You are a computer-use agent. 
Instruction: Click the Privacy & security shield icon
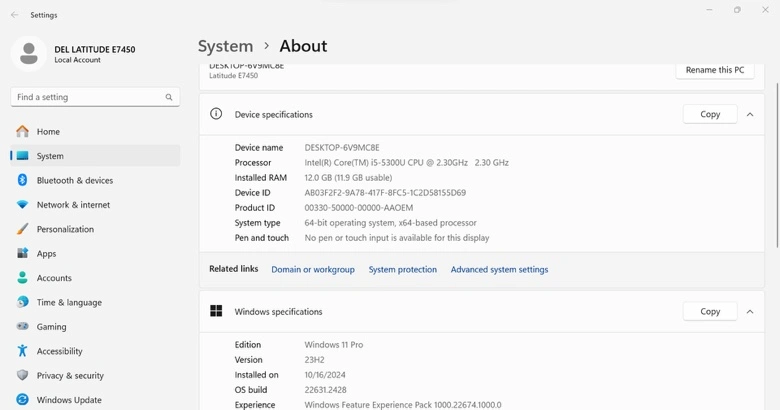(22, 375)
